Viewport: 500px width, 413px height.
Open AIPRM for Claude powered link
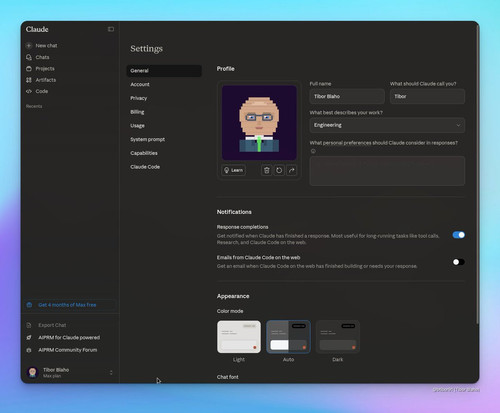click(x=69, y=338)
